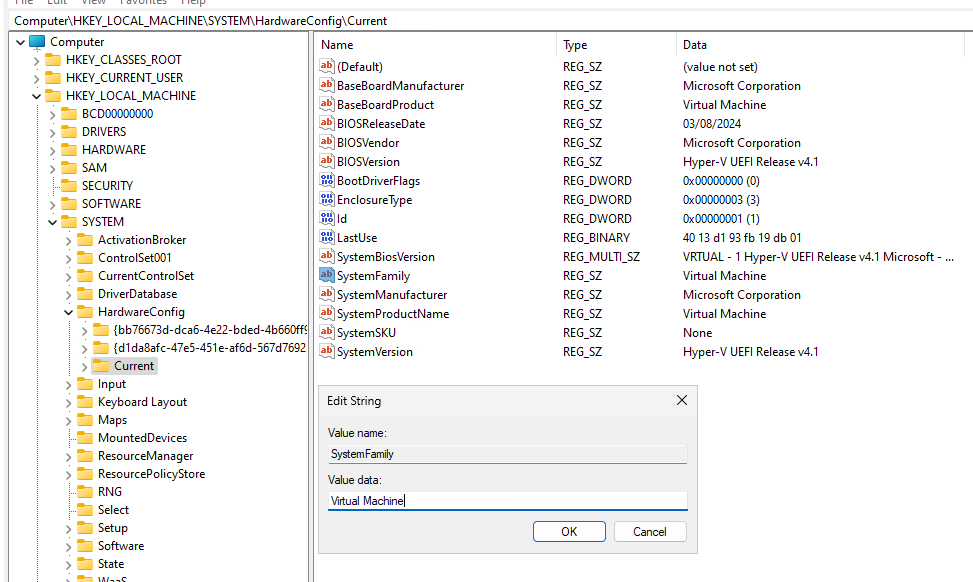973x582 pixels.
Task: Click the binary icon for the Id value
Action: 326,218
